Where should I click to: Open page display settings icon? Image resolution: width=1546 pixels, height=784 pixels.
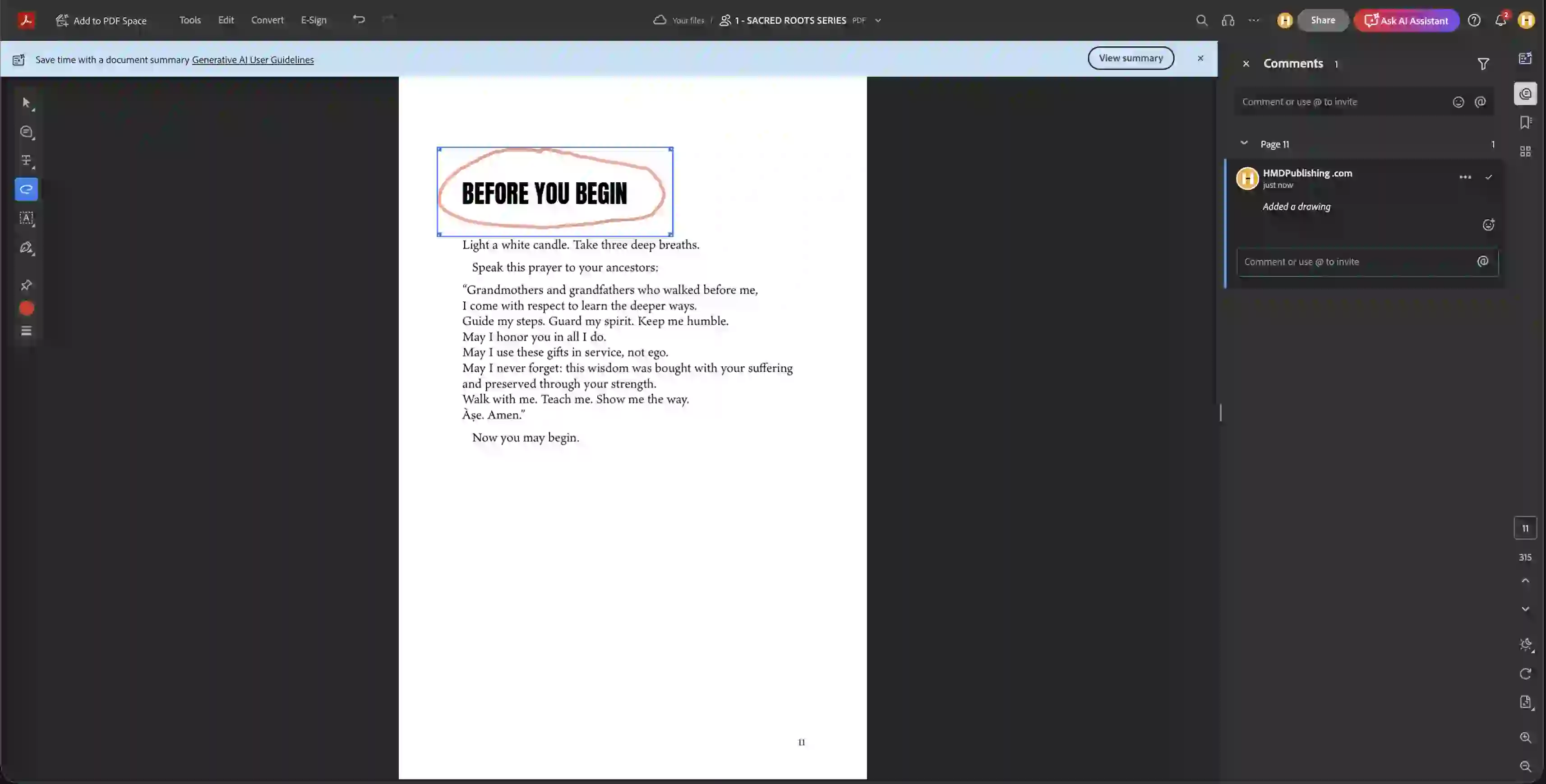(x=1526, y=703)
